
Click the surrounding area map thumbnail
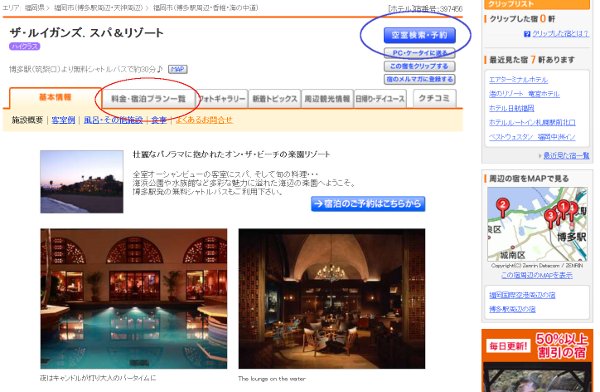pos(537,224)
